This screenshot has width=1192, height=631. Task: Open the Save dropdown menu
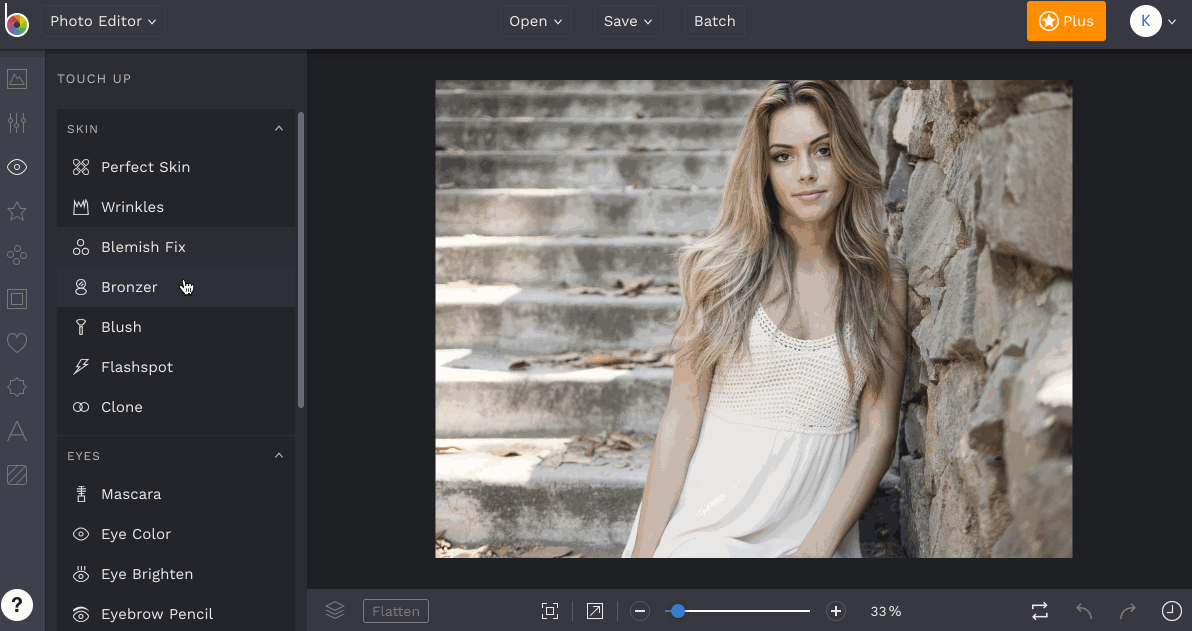click(627, 21)
